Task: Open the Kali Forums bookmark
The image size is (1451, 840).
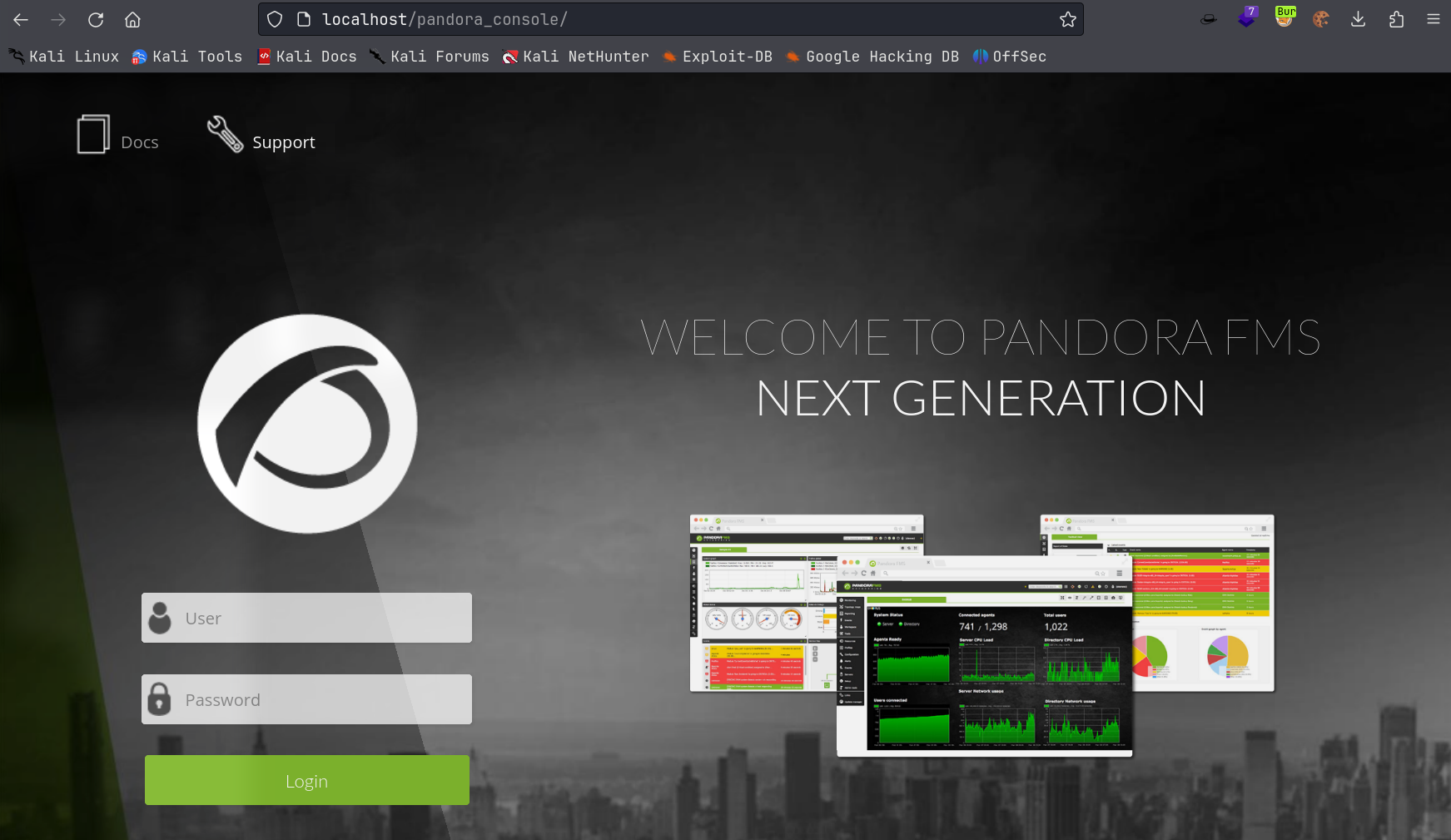Action: pos(430,57)
